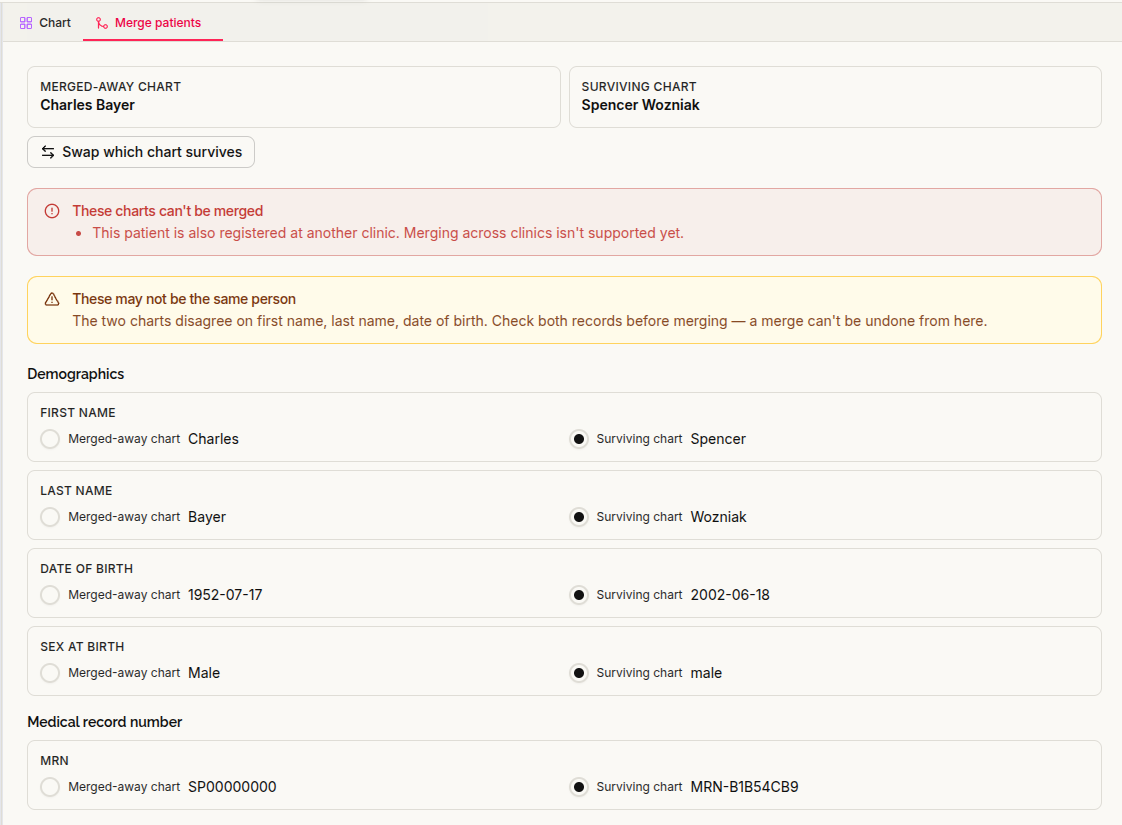Click the swap arrows icon
Viewport: 1122px width, 825px height.
[48, 152]
